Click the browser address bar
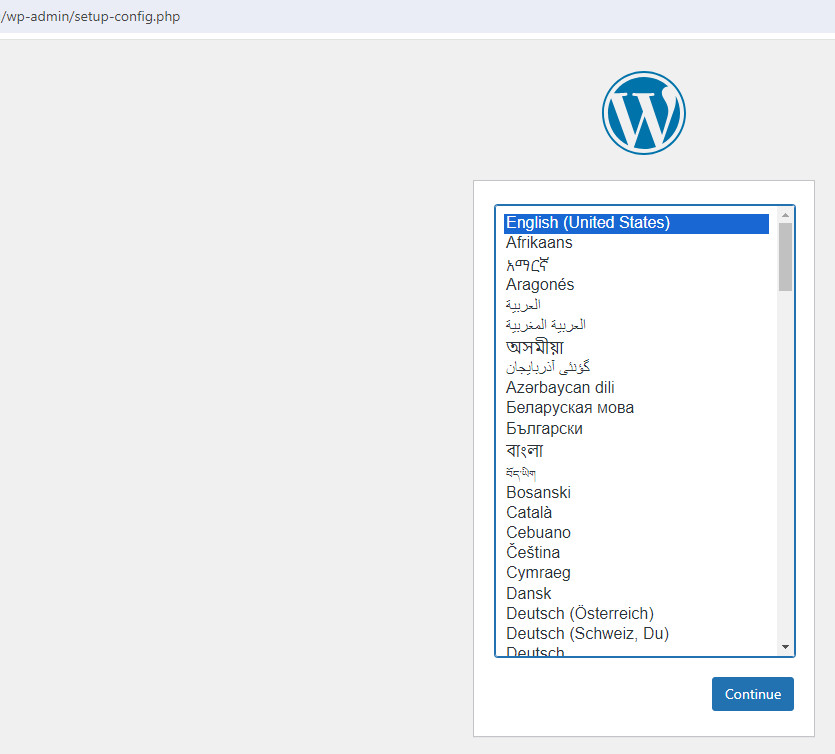The image size is (835, 754). point(300,16)
